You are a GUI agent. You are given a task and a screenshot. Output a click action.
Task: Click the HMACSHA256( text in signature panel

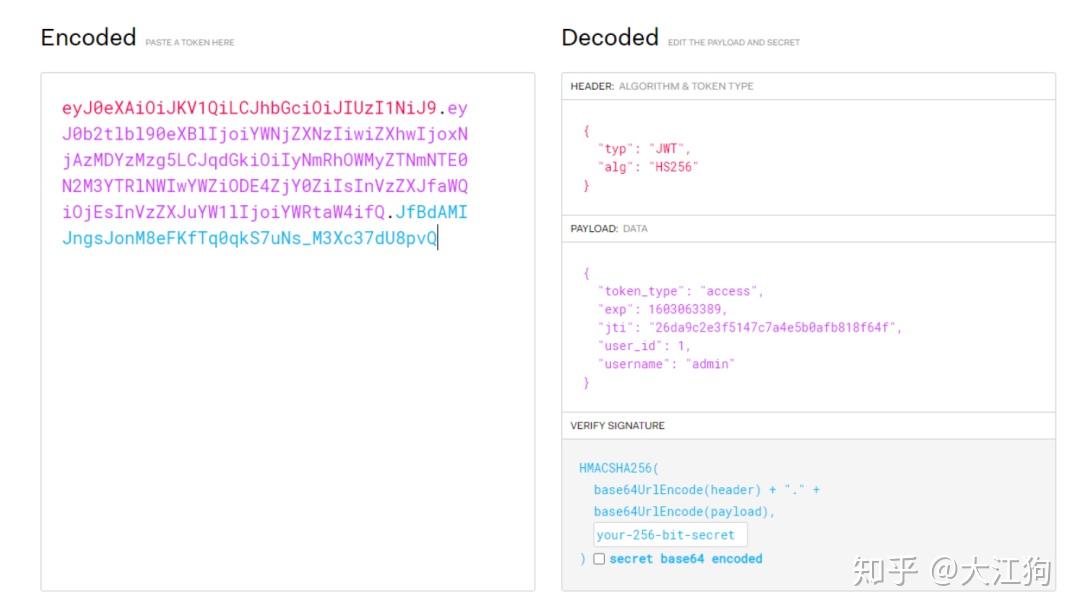(620, 468)
